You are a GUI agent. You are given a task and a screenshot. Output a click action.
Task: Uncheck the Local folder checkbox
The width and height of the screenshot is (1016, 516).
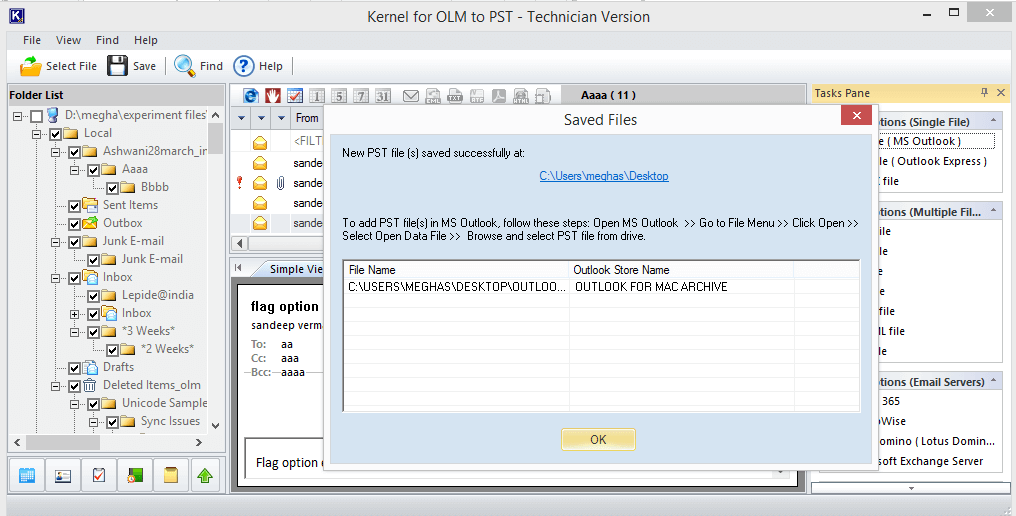pos(56,134)
